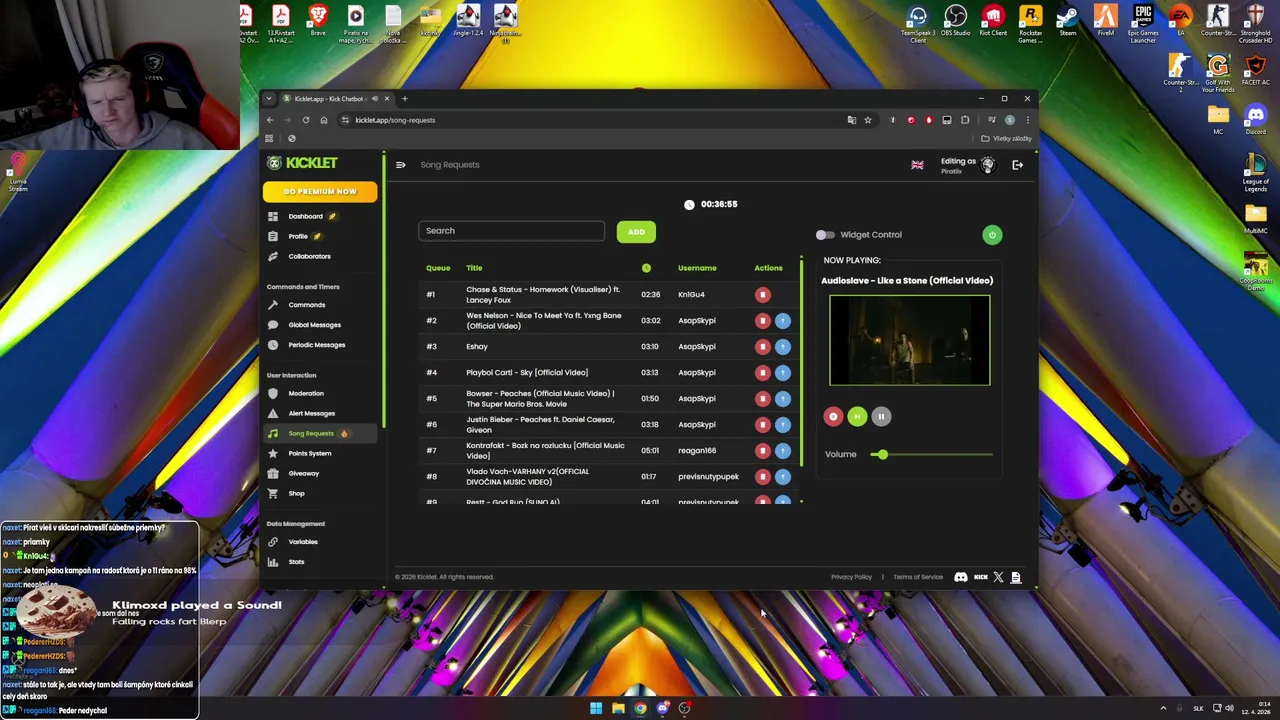Open Giveaway page

[x=303, y=473]
